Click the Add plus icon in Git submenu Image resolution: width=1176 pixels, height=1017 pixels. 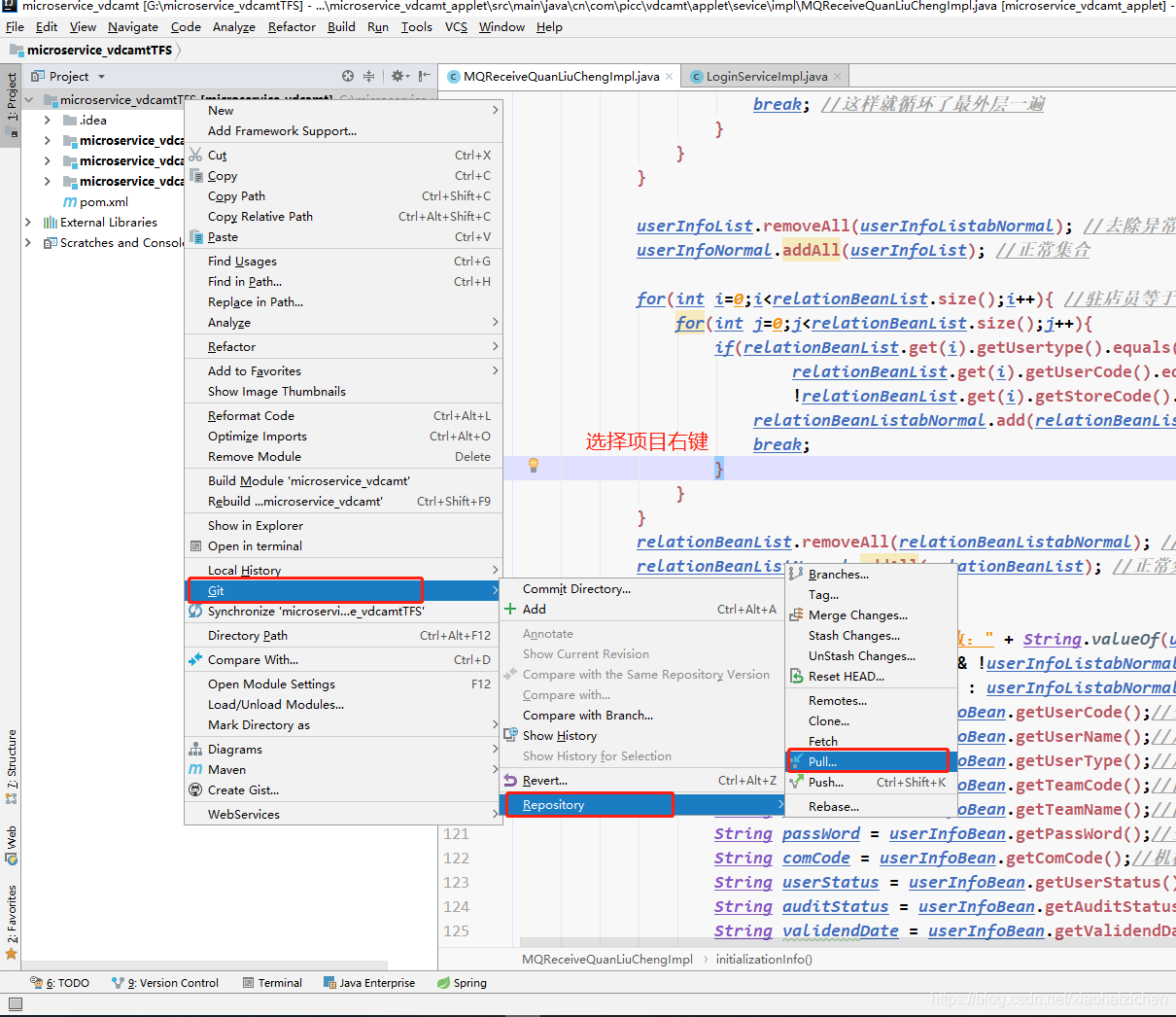pos(510,610)
